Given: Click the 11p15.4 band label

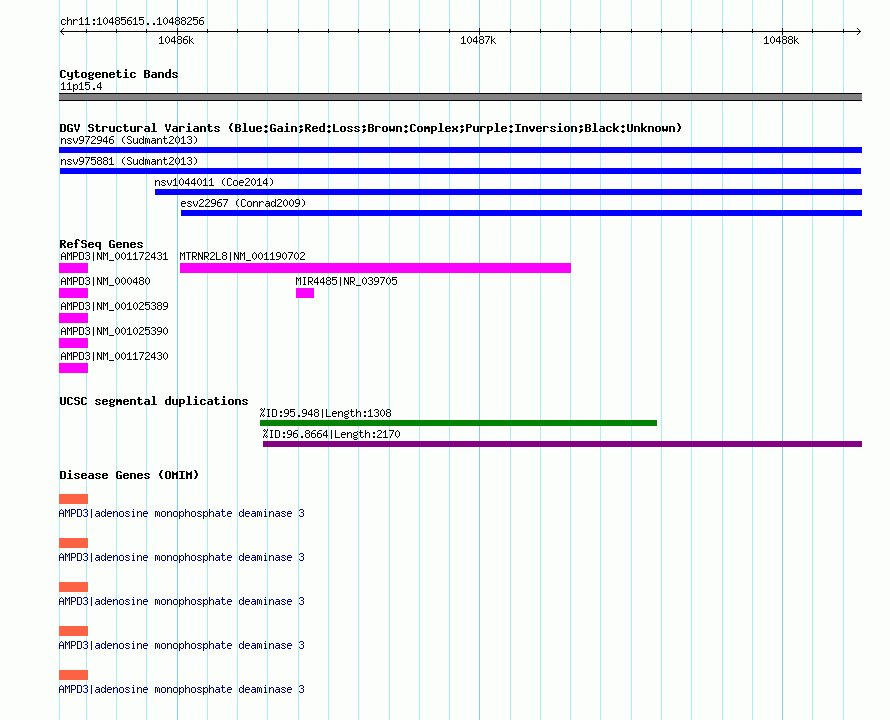Looking at the screenshot, I should 81,86.
